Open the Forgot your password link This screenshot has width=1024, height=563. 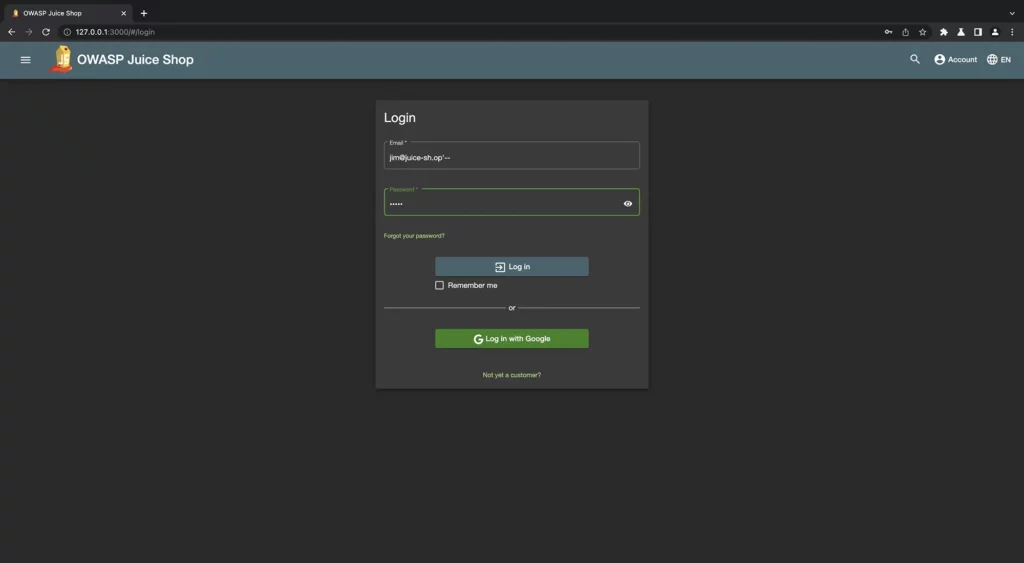(414, 236)
